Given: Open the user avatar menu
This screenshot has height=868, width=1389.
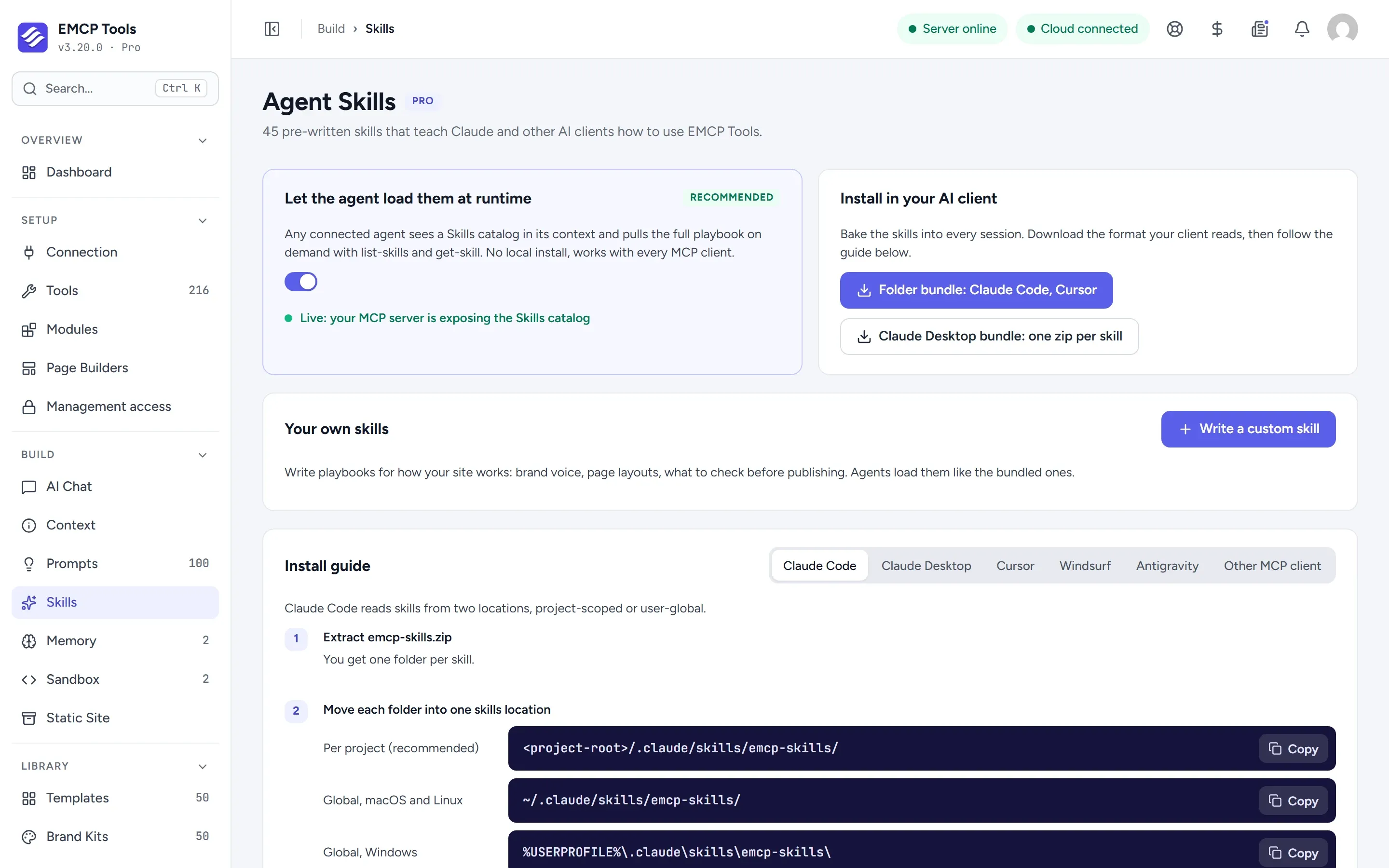Looking at the screenshot, I should [1342, 29].
